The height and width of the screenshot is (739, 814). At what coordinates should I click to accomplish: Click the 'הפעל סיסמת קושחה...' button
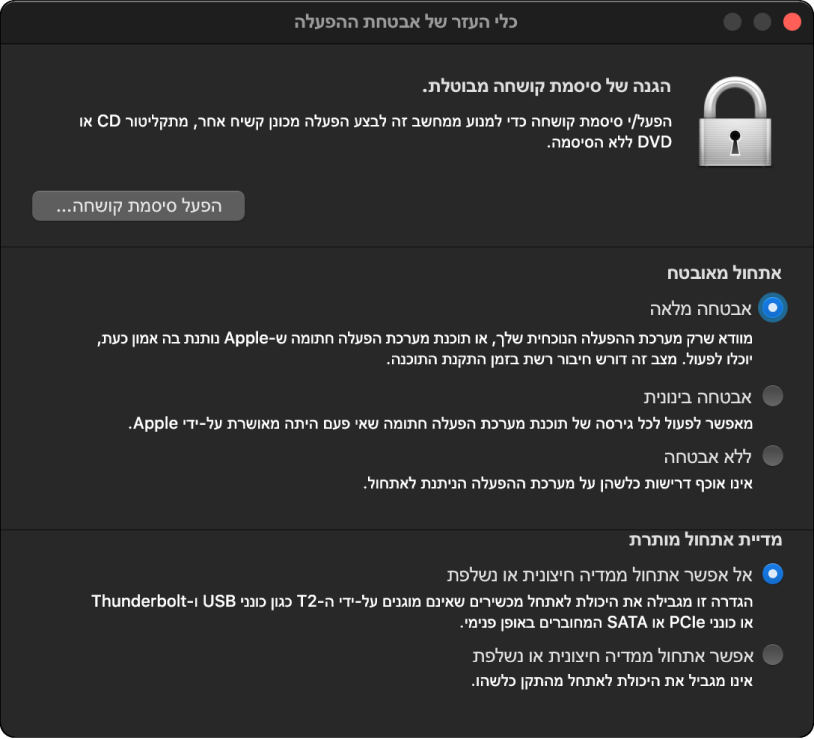coord(138,206)
